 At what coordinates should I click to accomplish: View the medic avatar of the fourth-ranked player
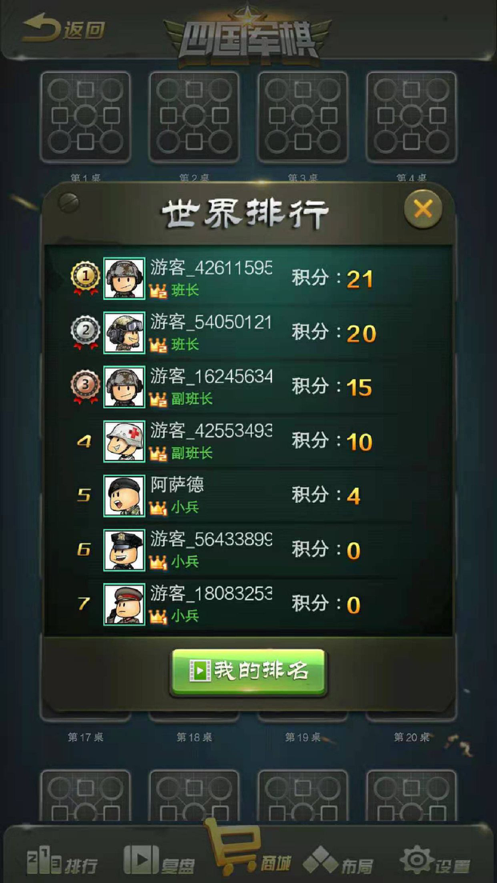coord(124,441)
